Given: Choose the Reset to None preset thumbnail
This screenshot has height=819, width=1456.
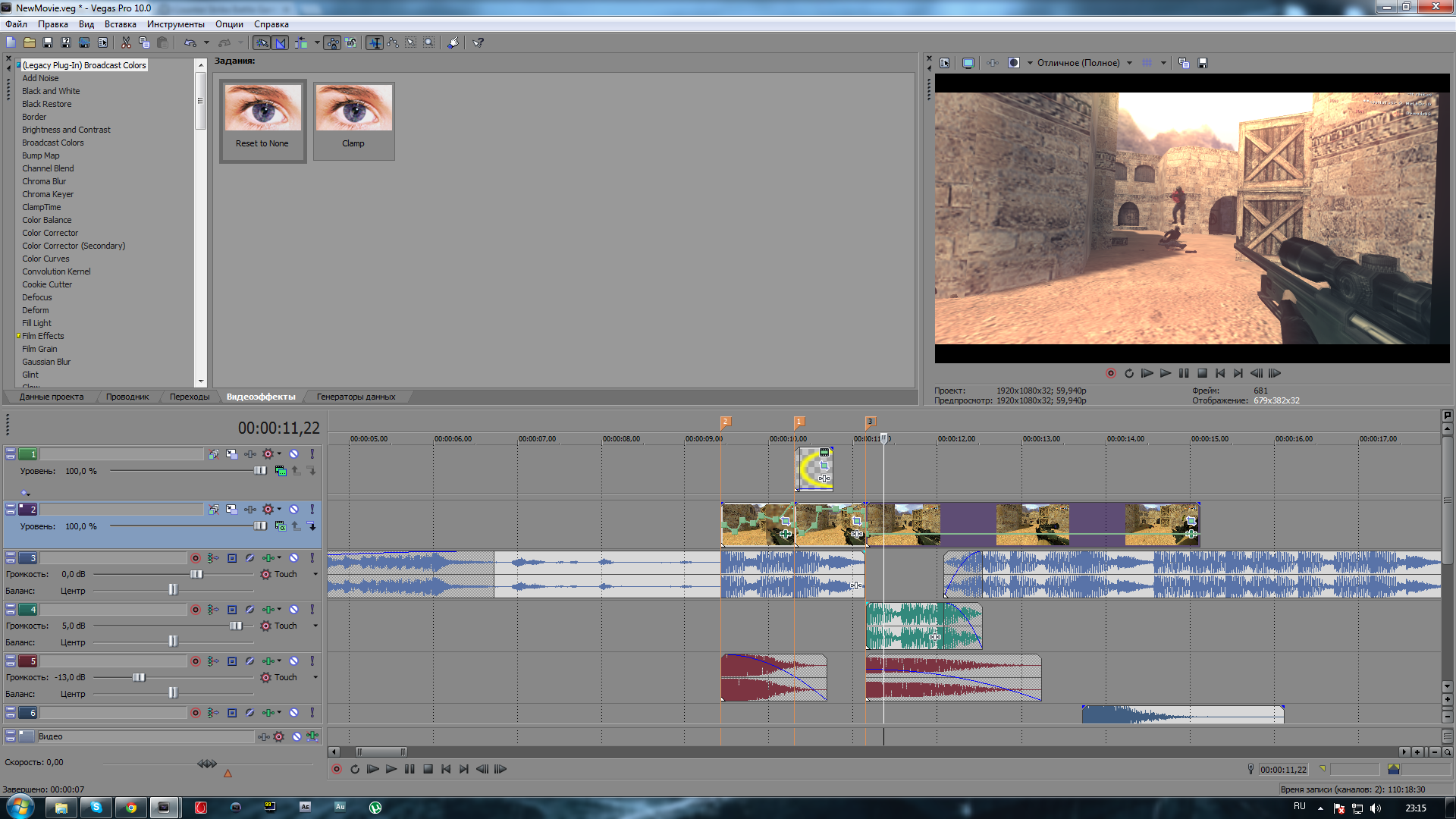Looking at the screenshot, I should point(262,121).
